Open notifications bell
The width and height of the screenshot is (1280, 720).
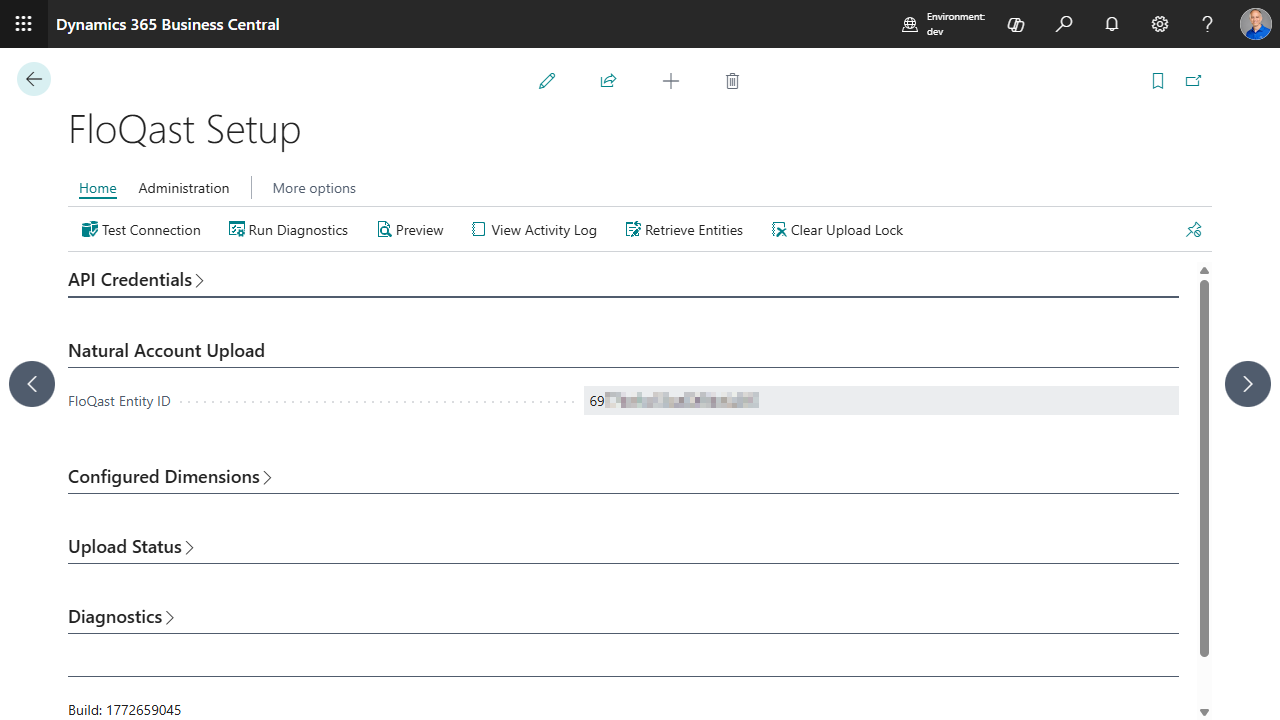click(x=1112, y=24)
